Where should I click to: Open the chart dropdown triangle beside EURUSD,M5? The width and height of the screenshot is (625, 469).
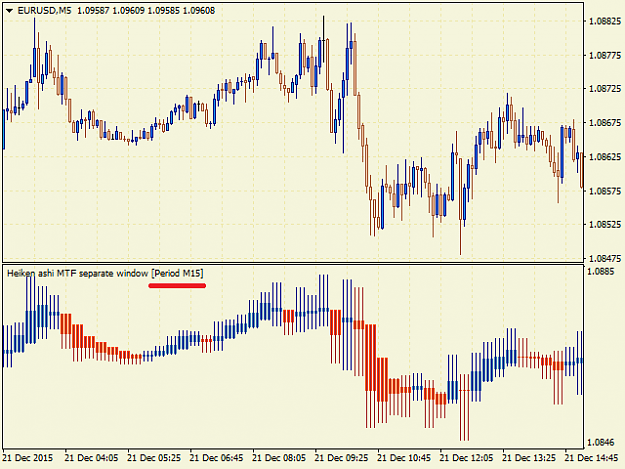click(x=10, y=11)
